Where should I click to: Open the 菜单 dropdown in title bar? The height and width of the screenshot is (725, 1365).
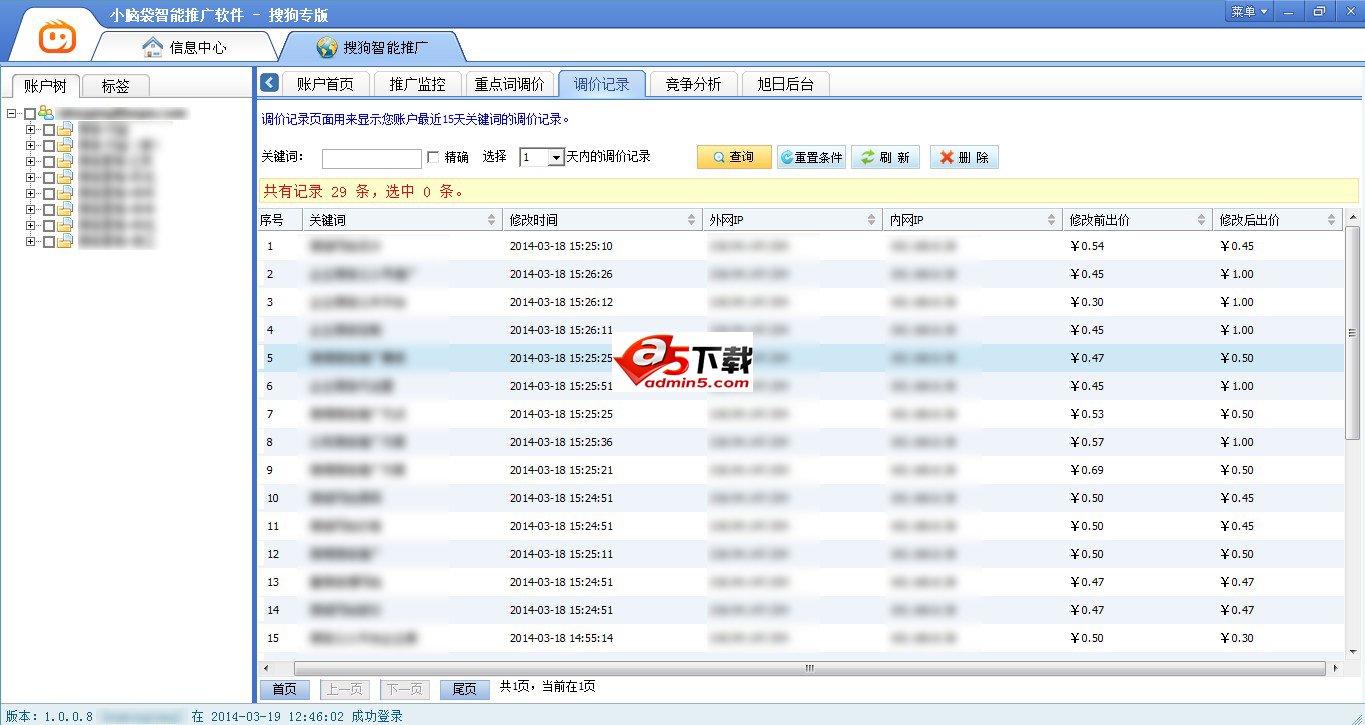click(x=1249, y=11)
